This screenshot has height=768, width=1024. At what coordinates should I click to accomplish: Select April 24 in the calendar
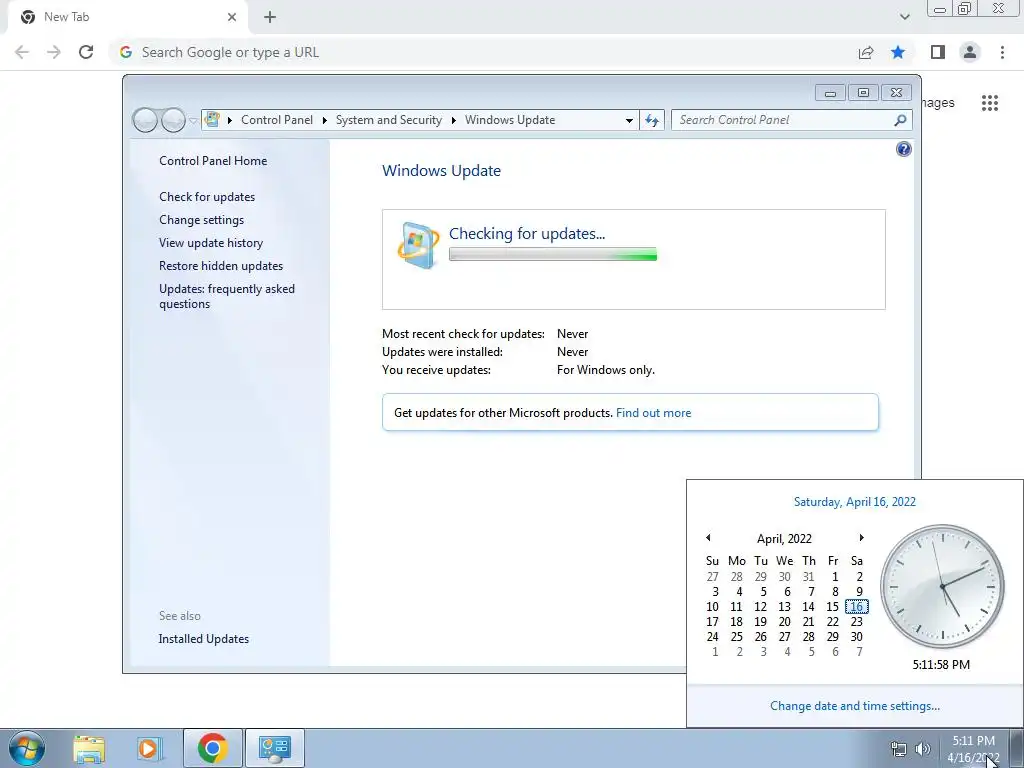tap(712, 637)
